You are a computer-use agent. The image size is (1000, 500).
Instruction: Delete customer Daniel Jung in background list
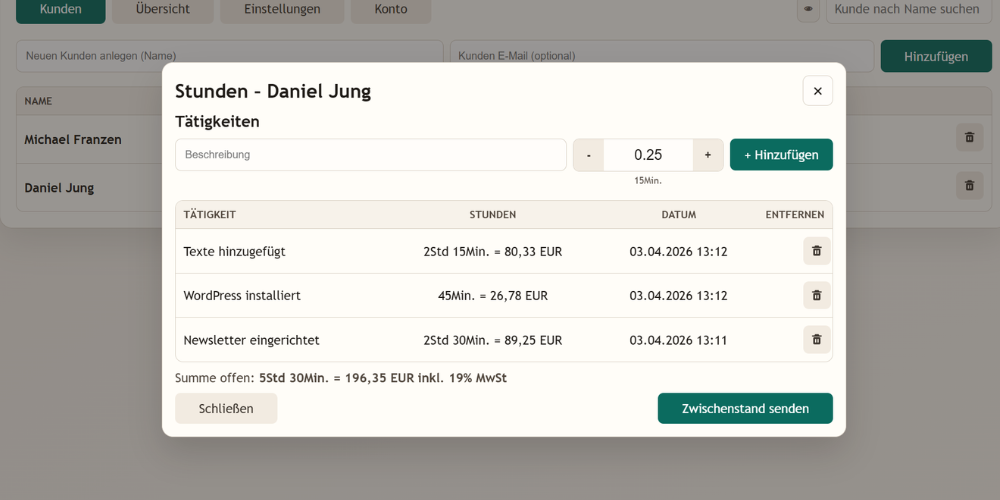point(969,186)
